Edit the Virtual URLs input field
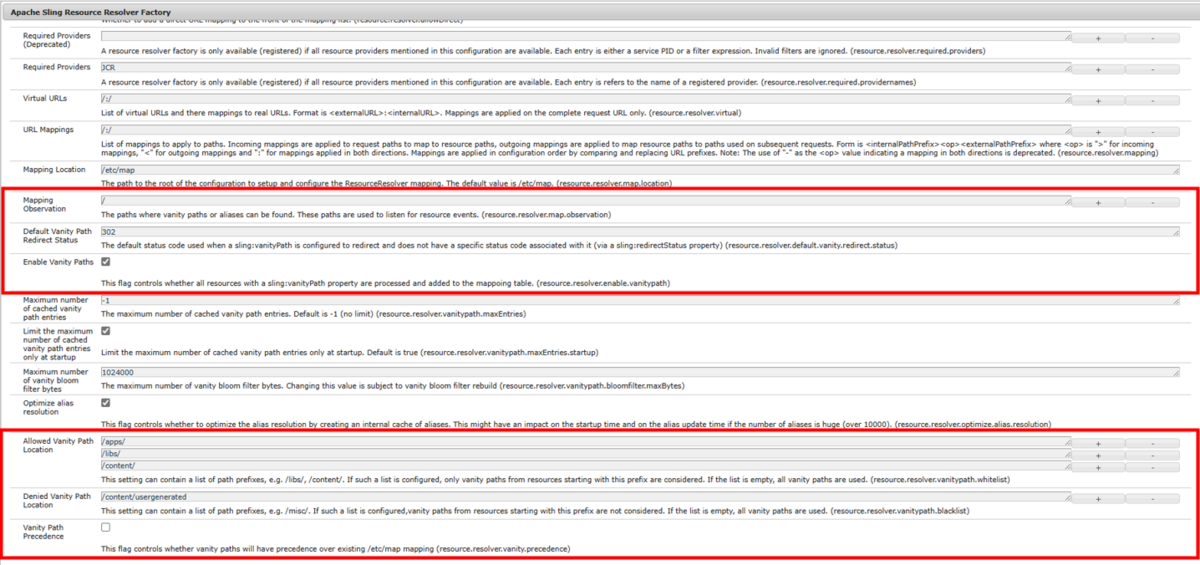 click(585, 100)
